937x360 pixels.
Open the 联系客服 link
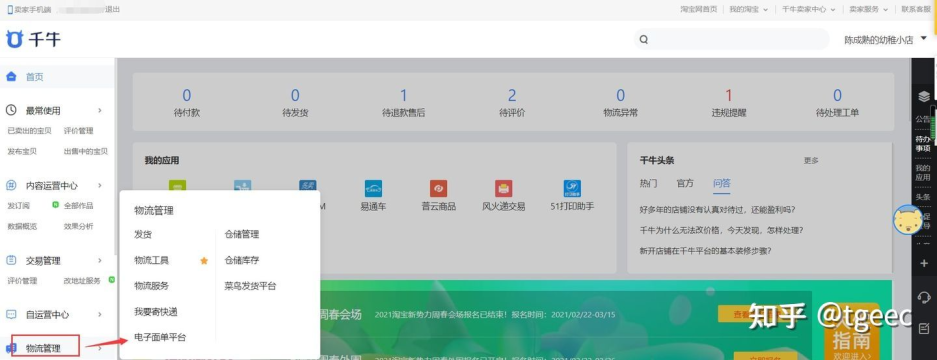(916, 10)
